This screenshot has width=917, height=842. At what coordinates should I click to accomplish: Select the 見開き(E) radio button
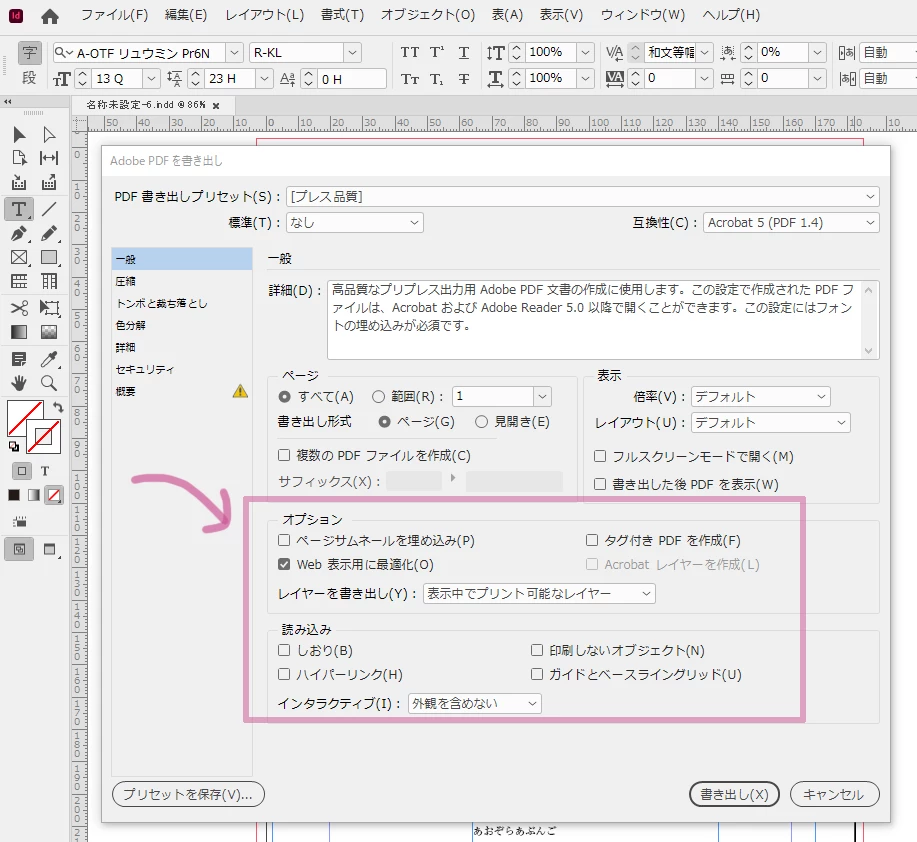pos(481,422)
